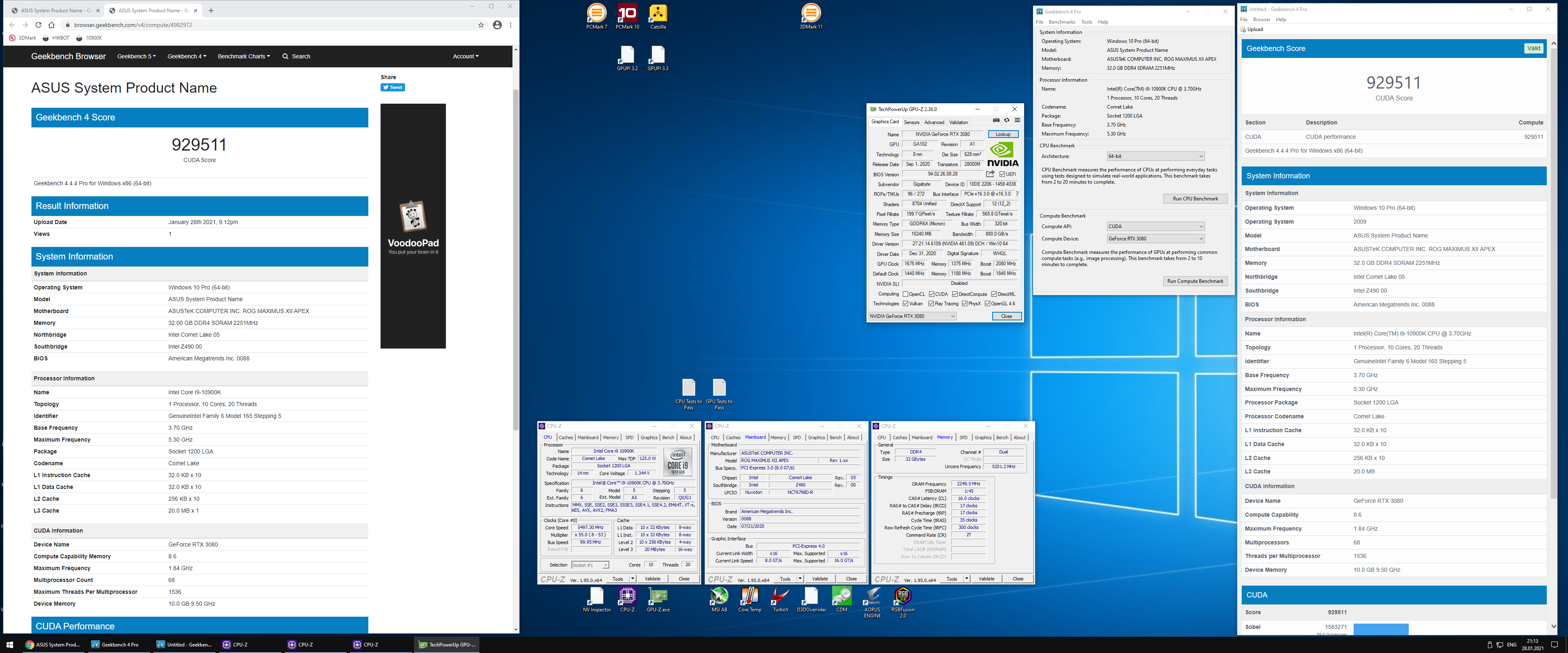Toggle the OpenCL checkbox in GPU-Z

906,294
